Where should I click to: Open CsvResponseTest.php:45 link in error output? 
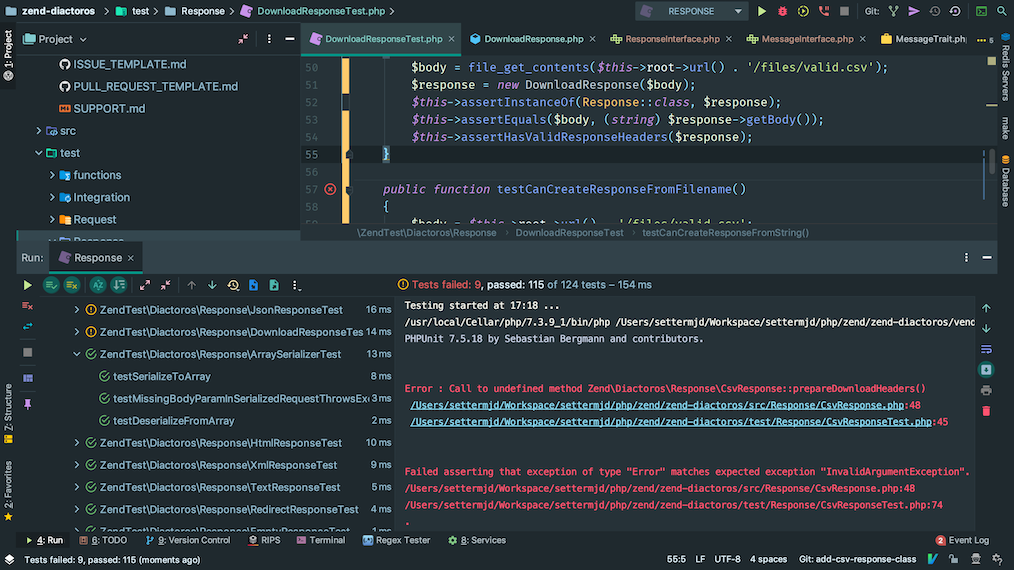(x=671, y=422)
